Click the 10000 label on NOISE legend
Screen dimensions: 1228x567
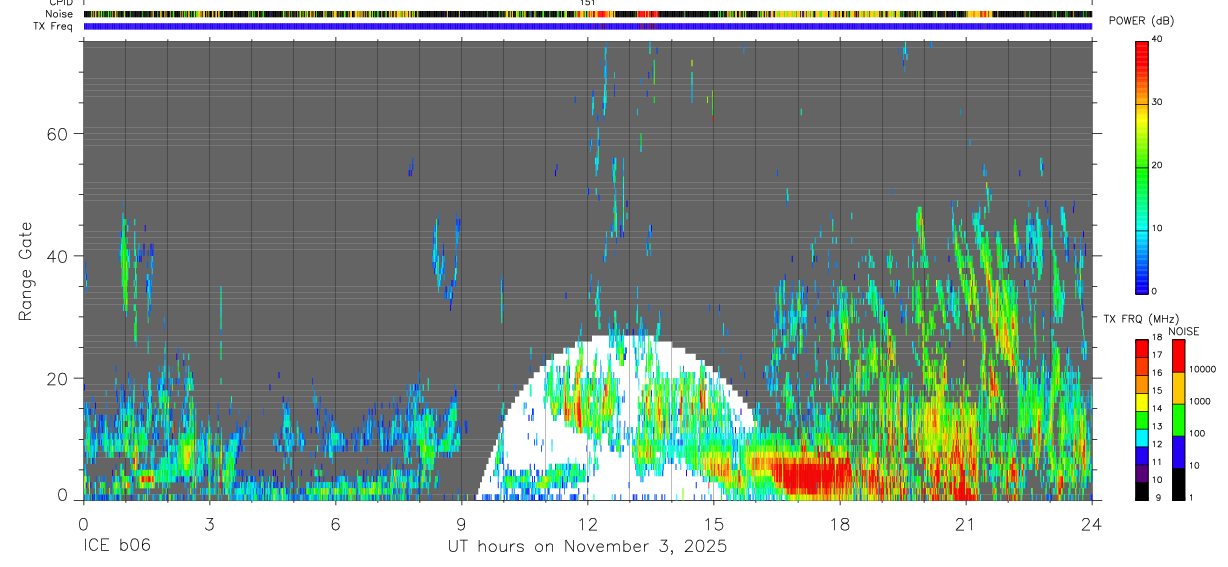click(x=1201, y=369)
